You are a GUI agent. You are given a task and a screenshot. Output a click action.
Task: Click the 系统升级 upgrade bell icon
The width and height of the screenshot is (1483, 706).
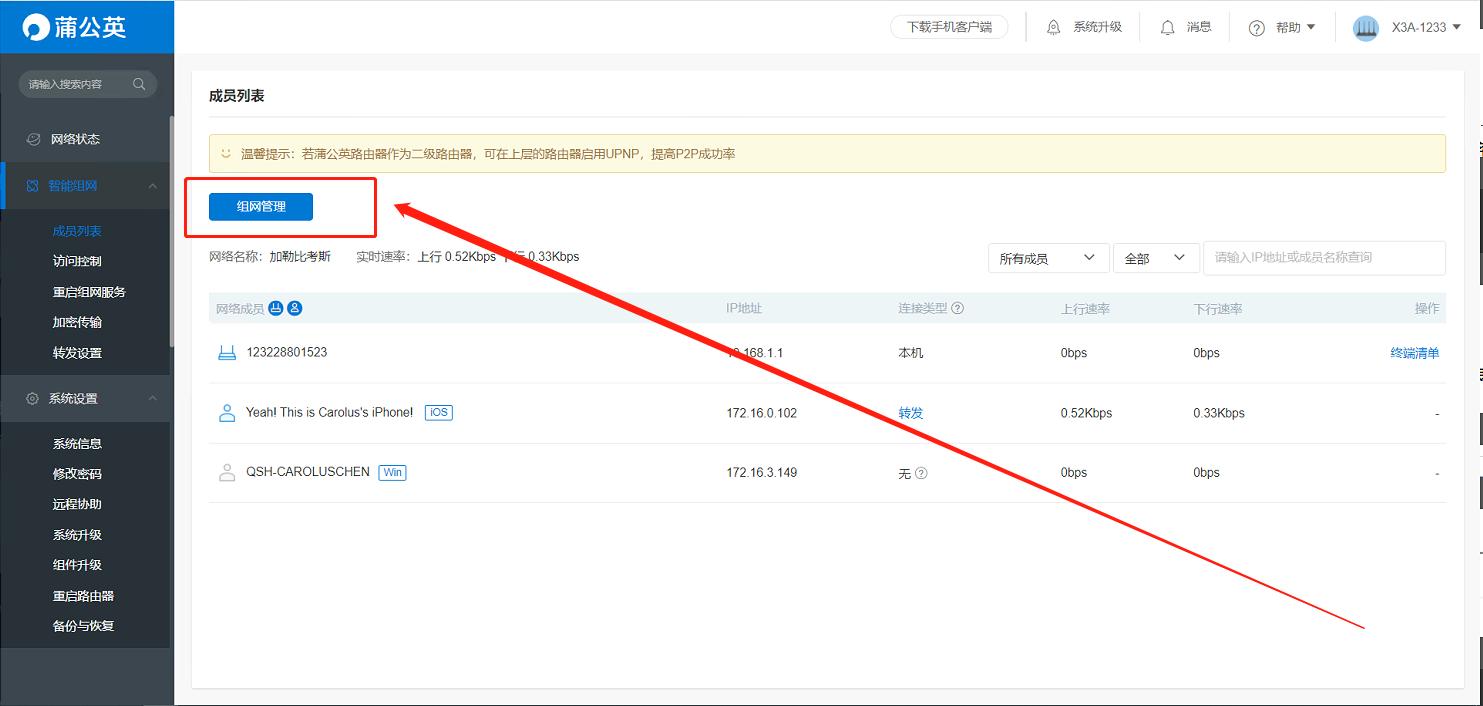click(1054, 27)
